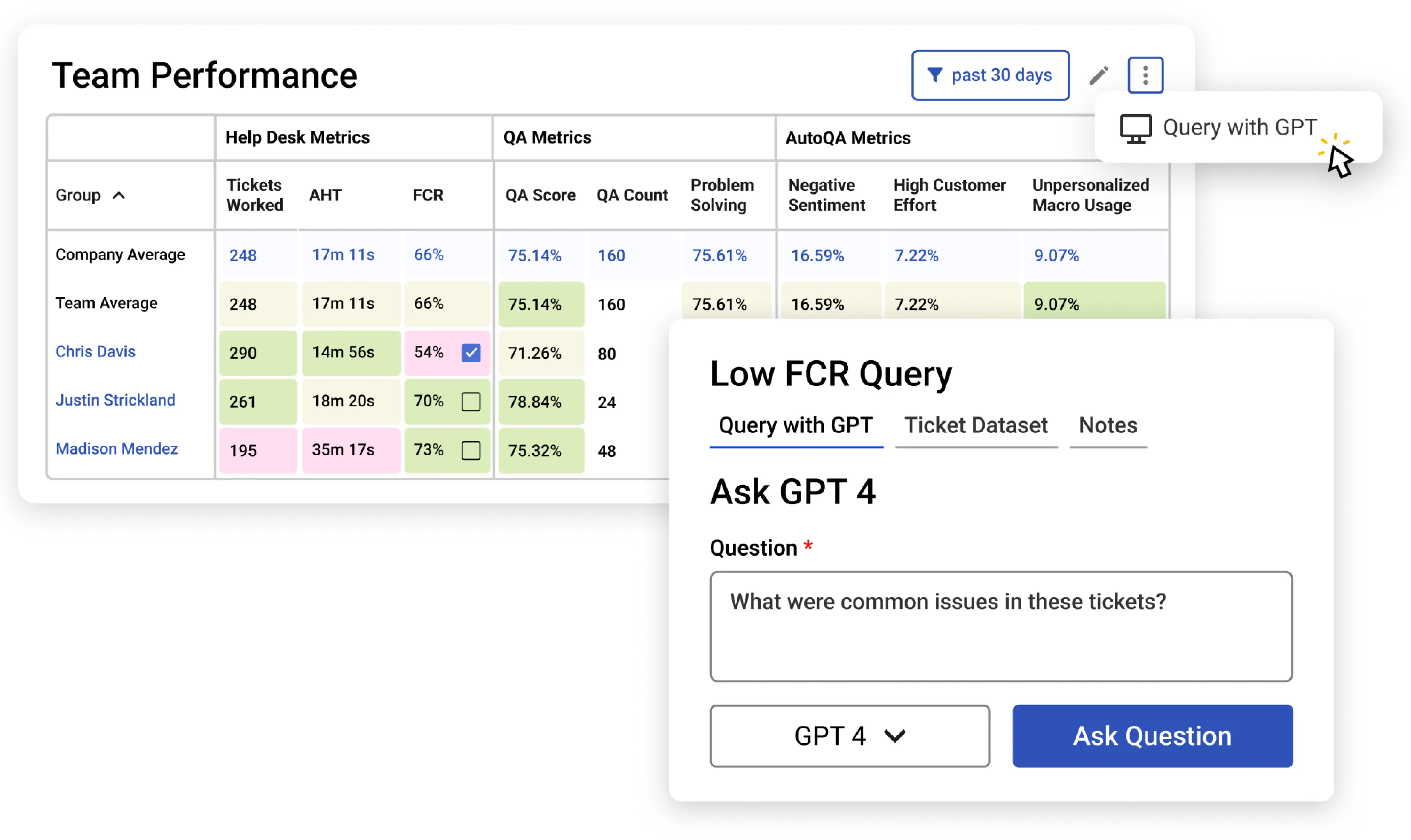Click Justin Strickland tickets worked 261
Image resolution: width=1411 pixels, height=840 pixels.
pos(258,401)
